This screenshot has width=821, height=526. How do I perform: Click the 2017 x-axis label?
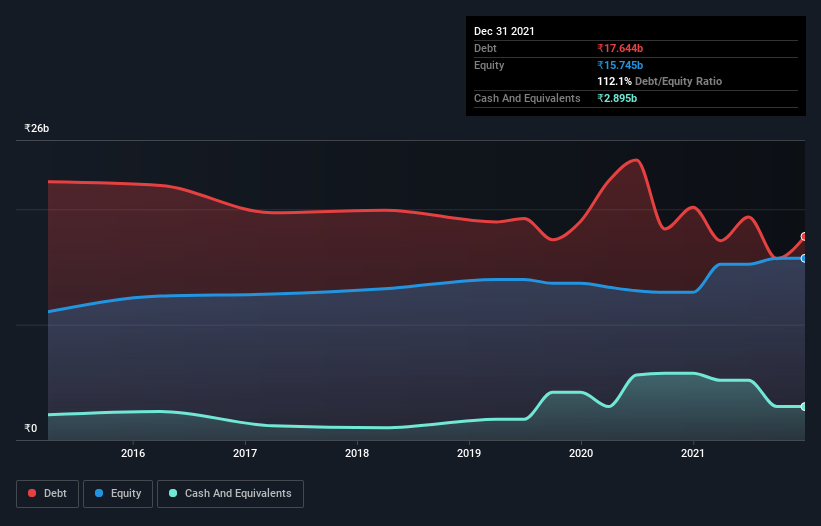tap(245, 453)
